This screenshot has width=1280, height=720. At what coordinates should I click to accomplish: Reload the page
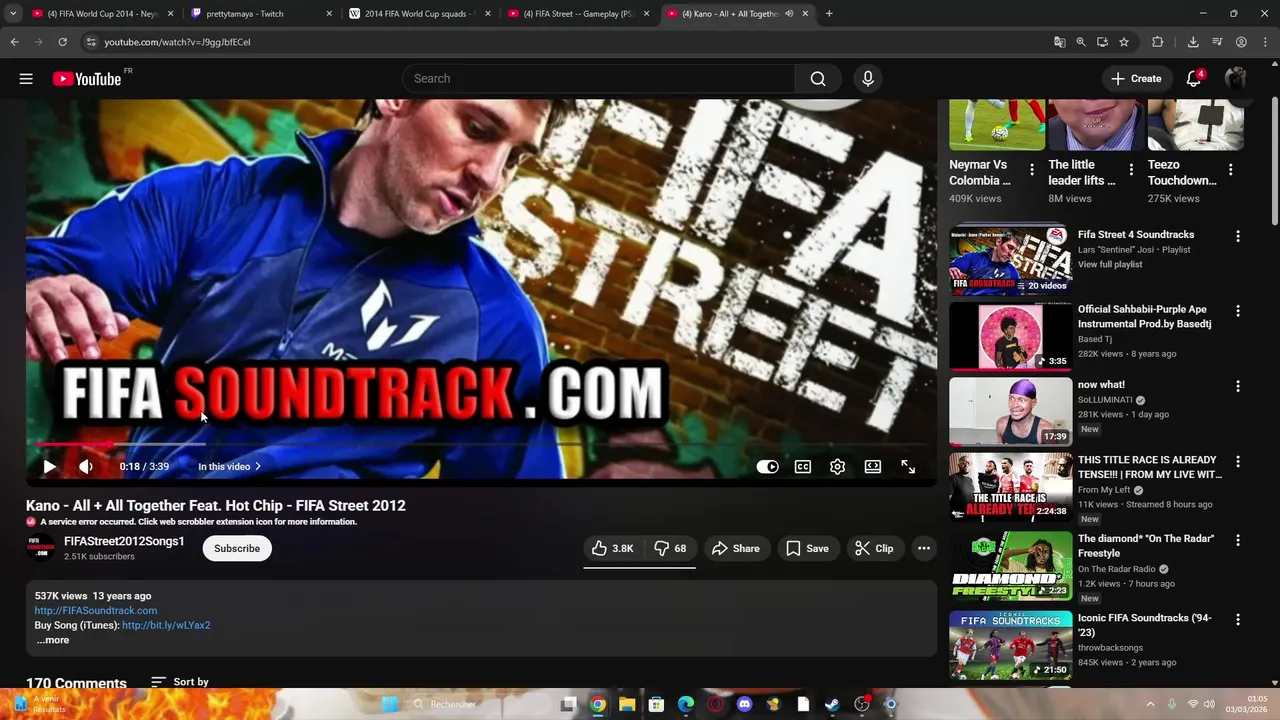[62, 42]
